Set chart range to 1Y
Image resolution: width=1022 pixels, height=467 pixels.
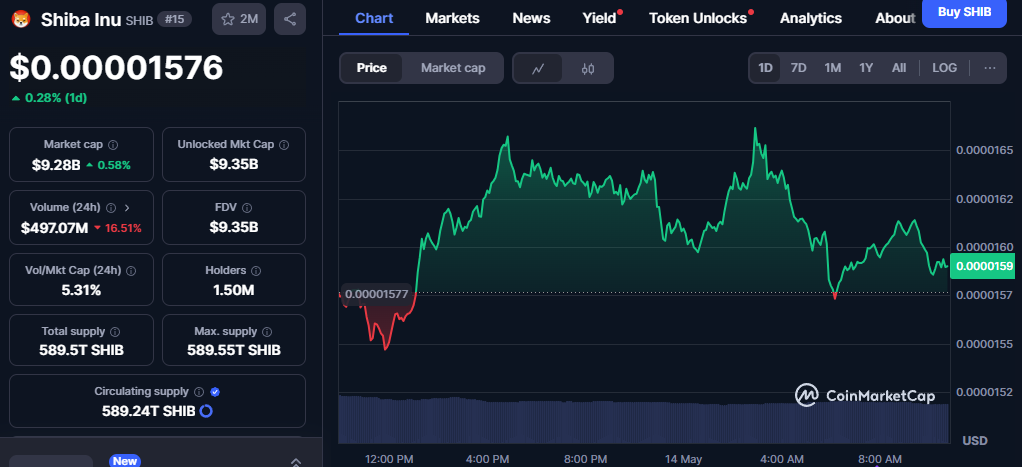pos(866,68)
